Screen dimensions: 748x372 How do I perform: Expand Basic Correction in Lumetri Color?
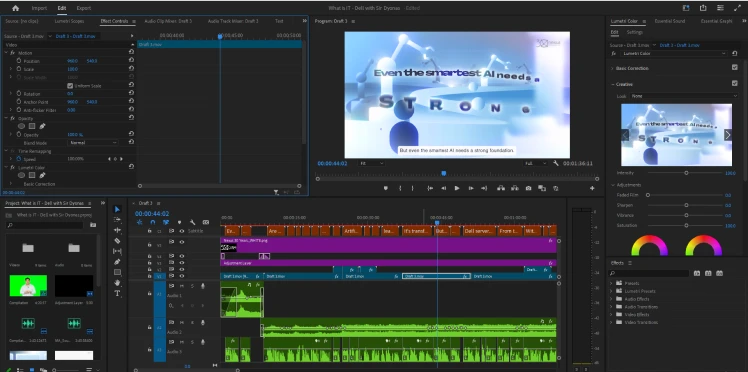pos(613,68)
